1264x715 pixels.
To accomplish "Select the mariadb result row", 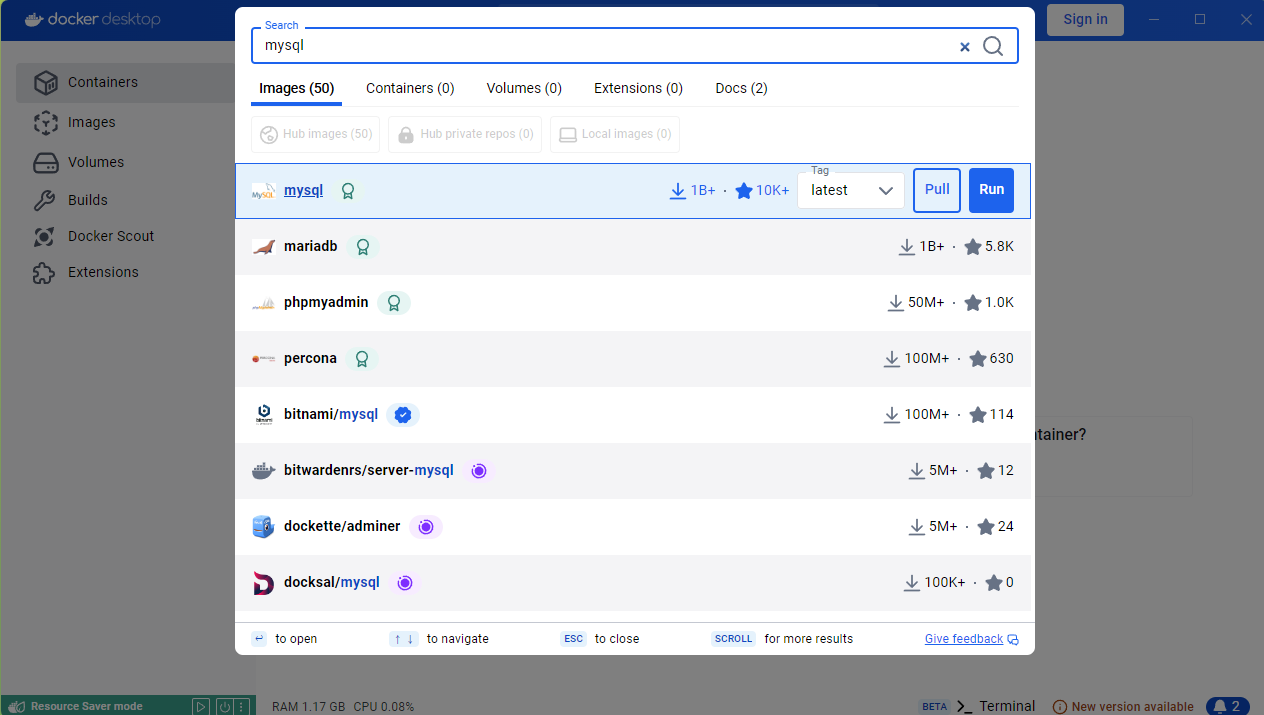I will [x=635, y=247].
